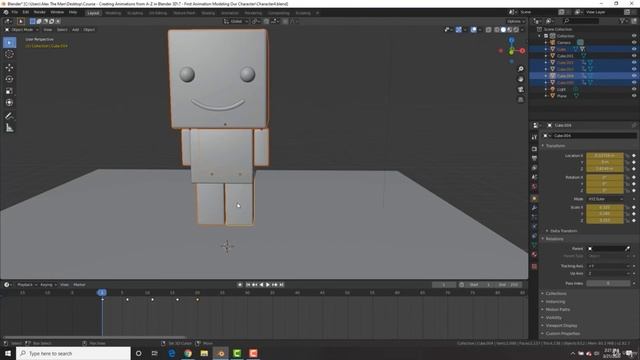Hide the Cube.001 outliner row
Image resolution: width=640 pixels, height=360 pixels.
point(634,56)
